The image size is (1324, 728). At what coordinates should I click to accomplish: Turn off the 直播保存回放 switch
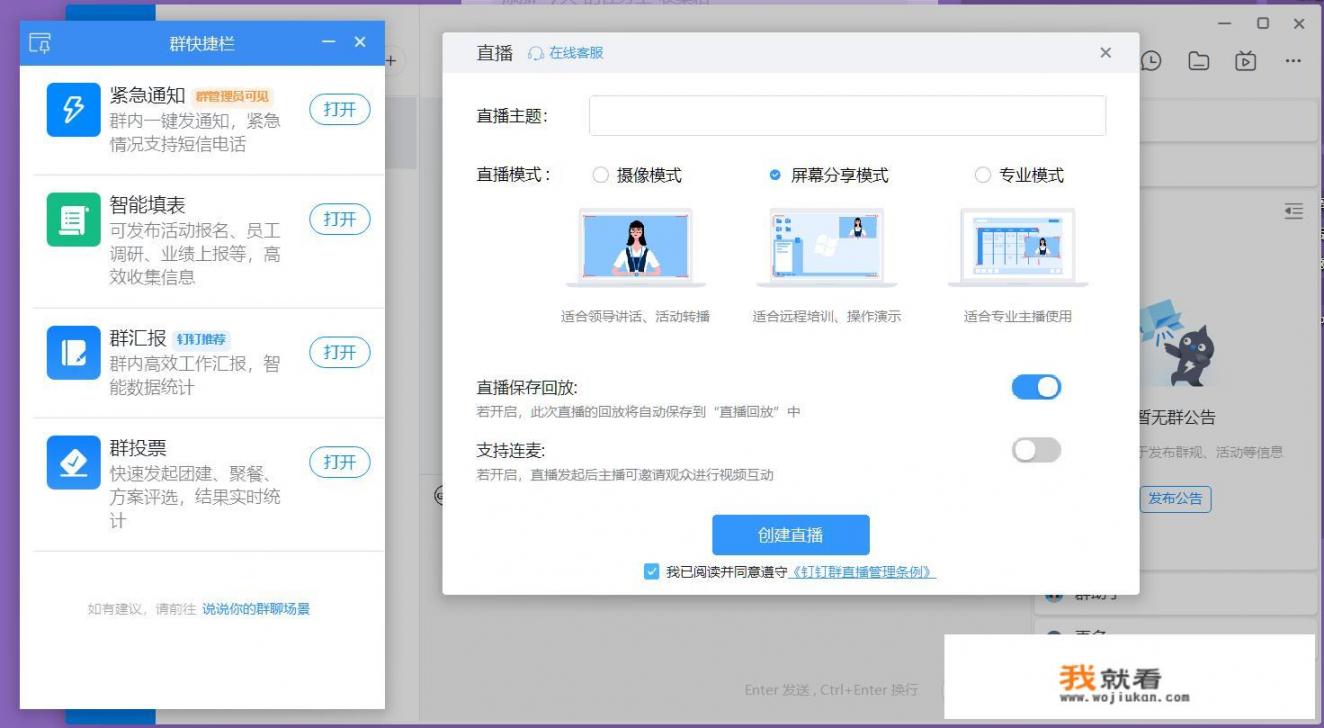(x=1036, y=388)
